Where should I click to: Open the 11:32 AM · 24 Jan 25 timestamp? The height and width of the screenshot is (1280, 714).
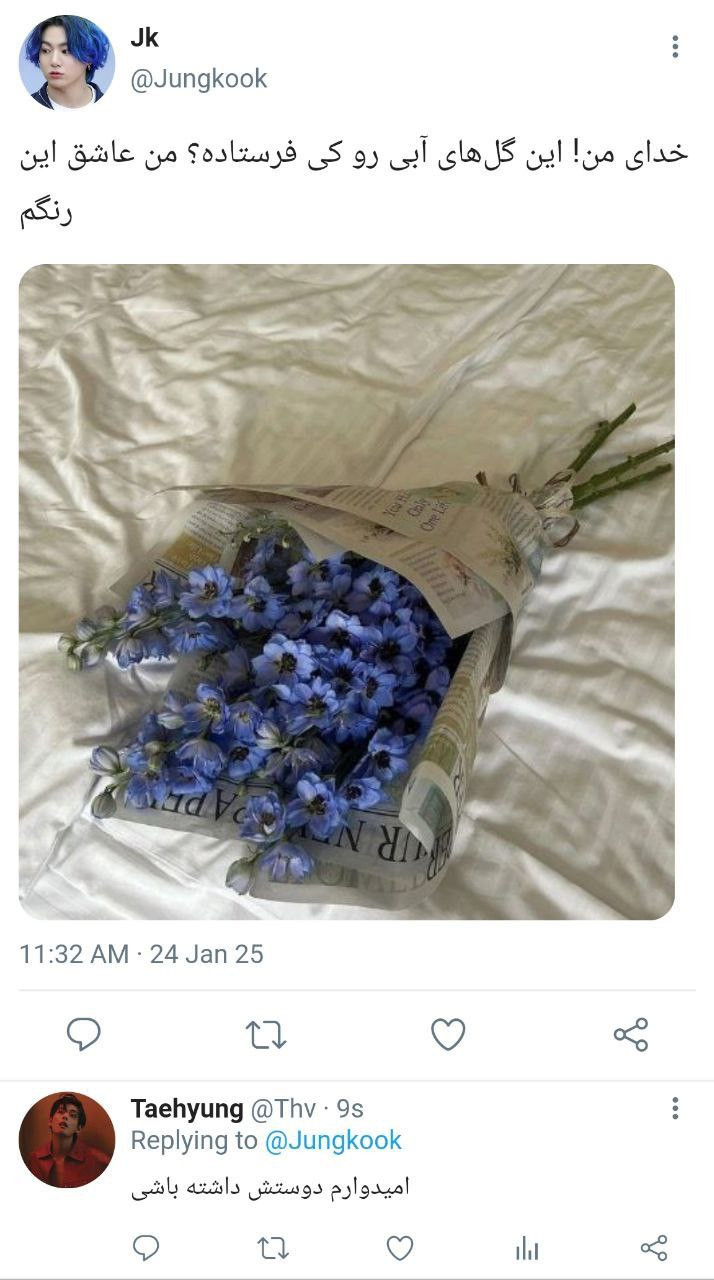pyautogui.click(x=141, y=954)
